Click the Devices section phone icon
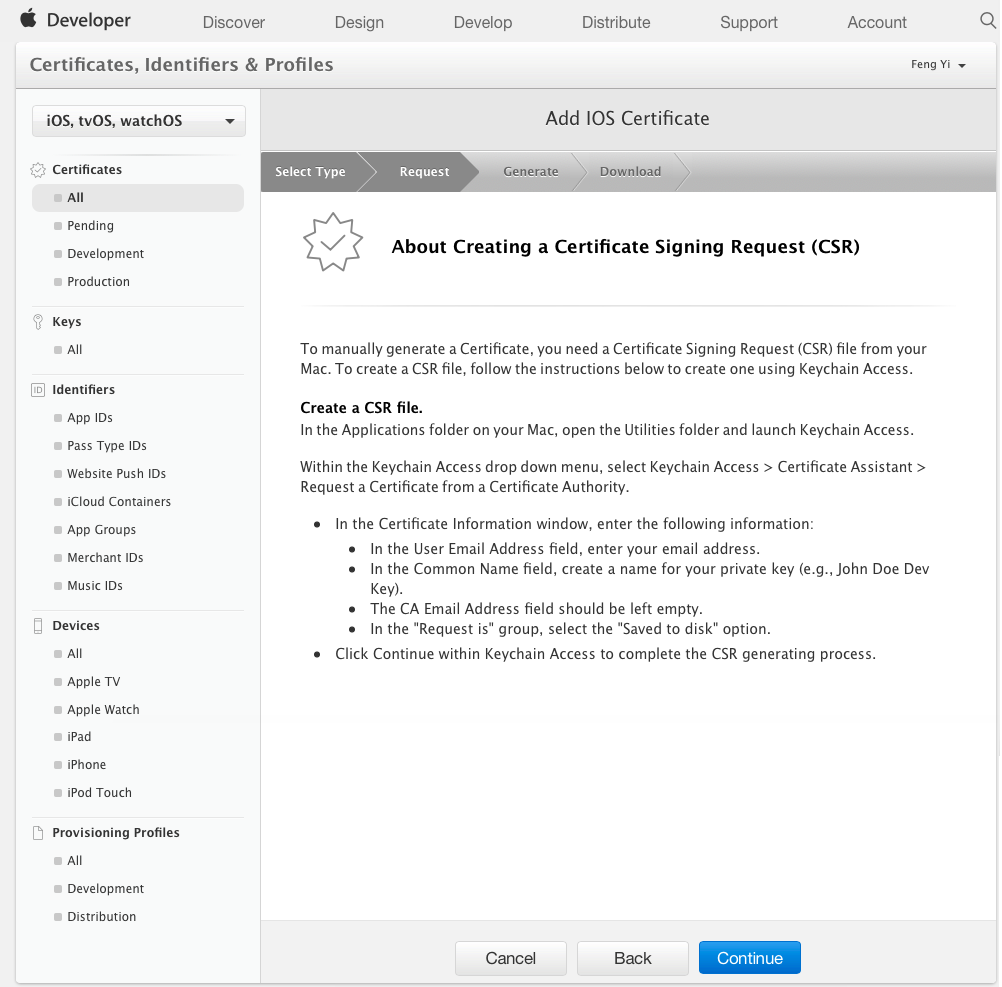 [38, 626]
